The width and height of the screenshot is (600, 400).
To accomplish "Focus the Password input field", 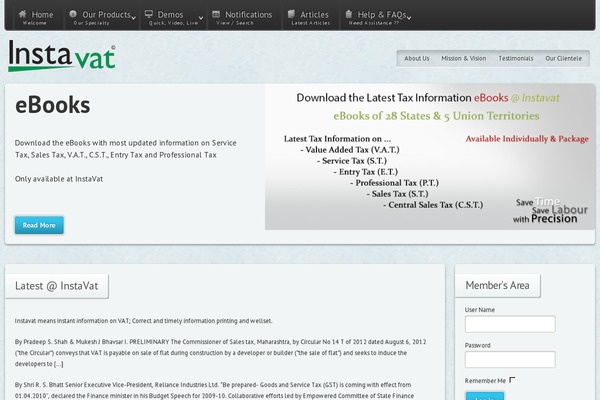I will pos(510,359).
